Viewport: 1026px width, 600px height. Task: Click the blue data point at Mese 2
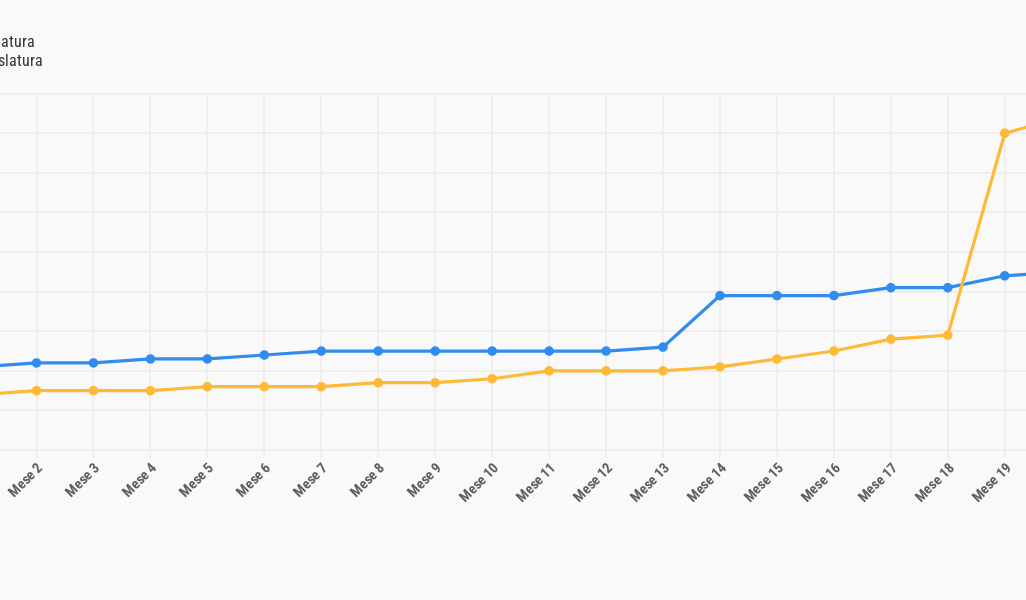[36, 363]
